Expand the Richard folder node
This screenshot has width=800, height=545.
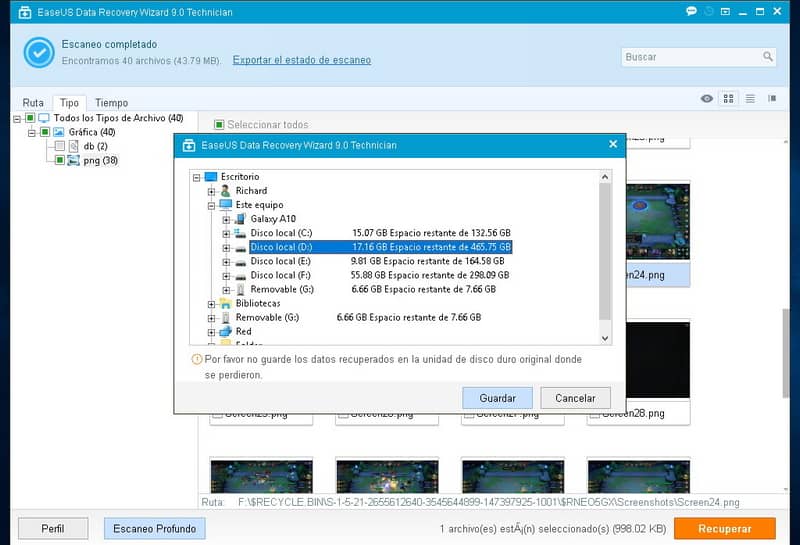[211, 192]
